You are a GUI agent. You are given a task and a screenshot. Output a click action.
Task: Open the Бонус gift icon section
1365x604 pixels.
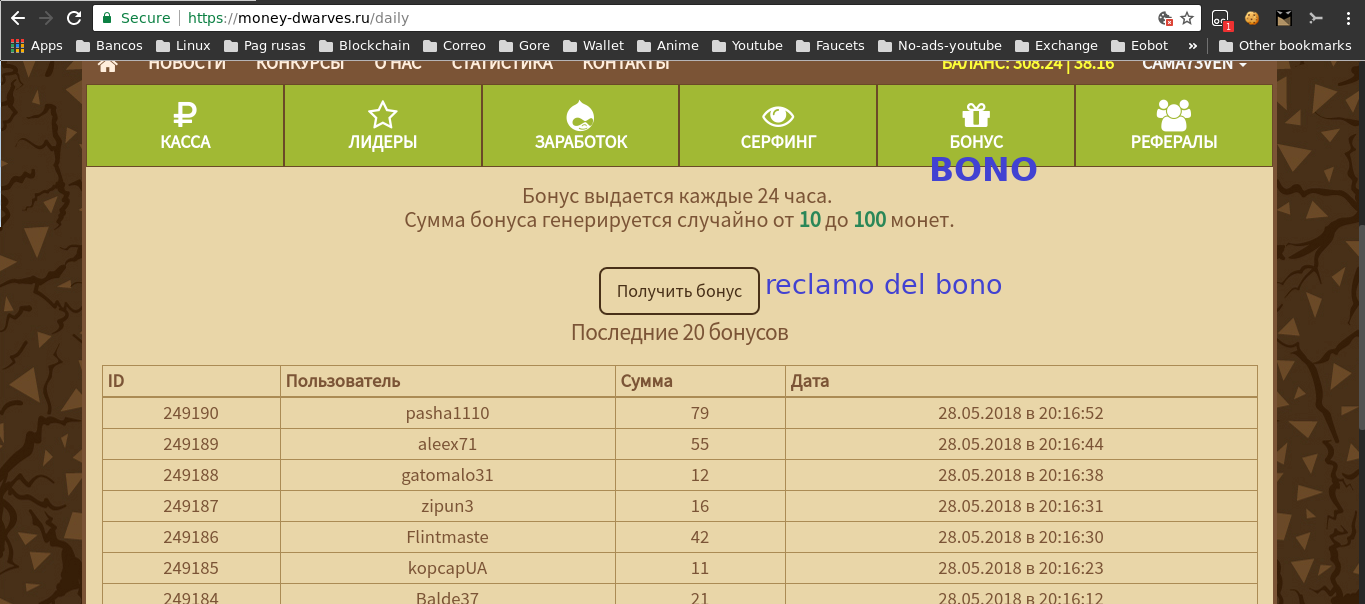point(976,125)
